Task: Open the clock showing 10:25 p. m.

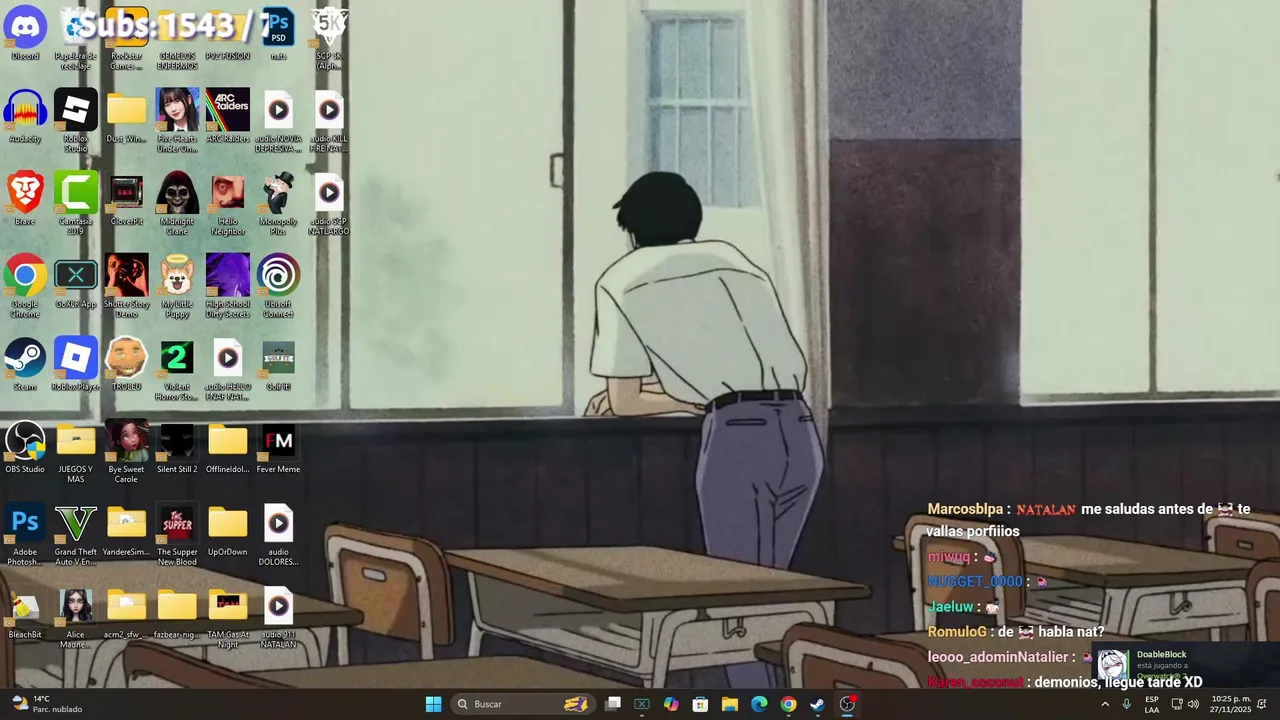Action: [x=1230, y=704]
